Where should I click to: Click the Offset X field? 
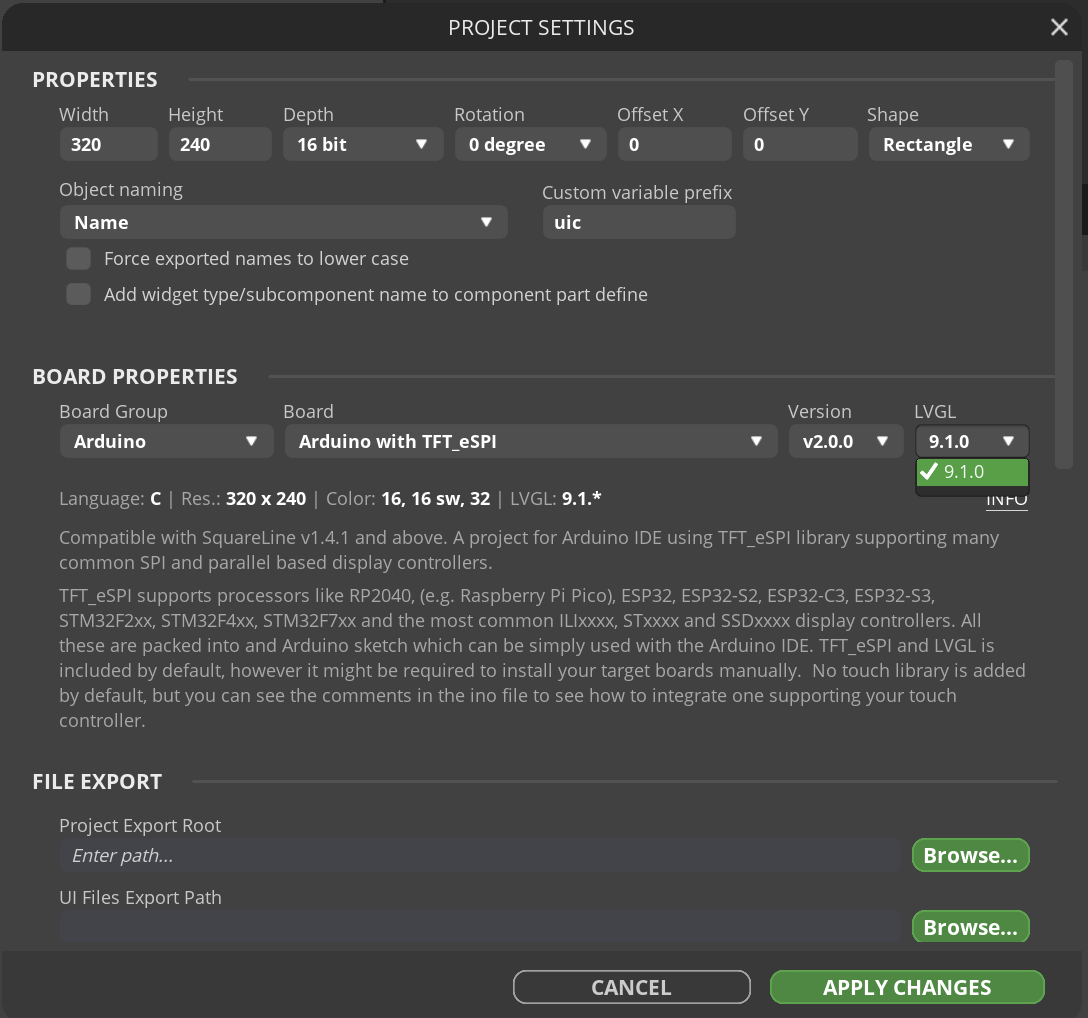[673, 145]
